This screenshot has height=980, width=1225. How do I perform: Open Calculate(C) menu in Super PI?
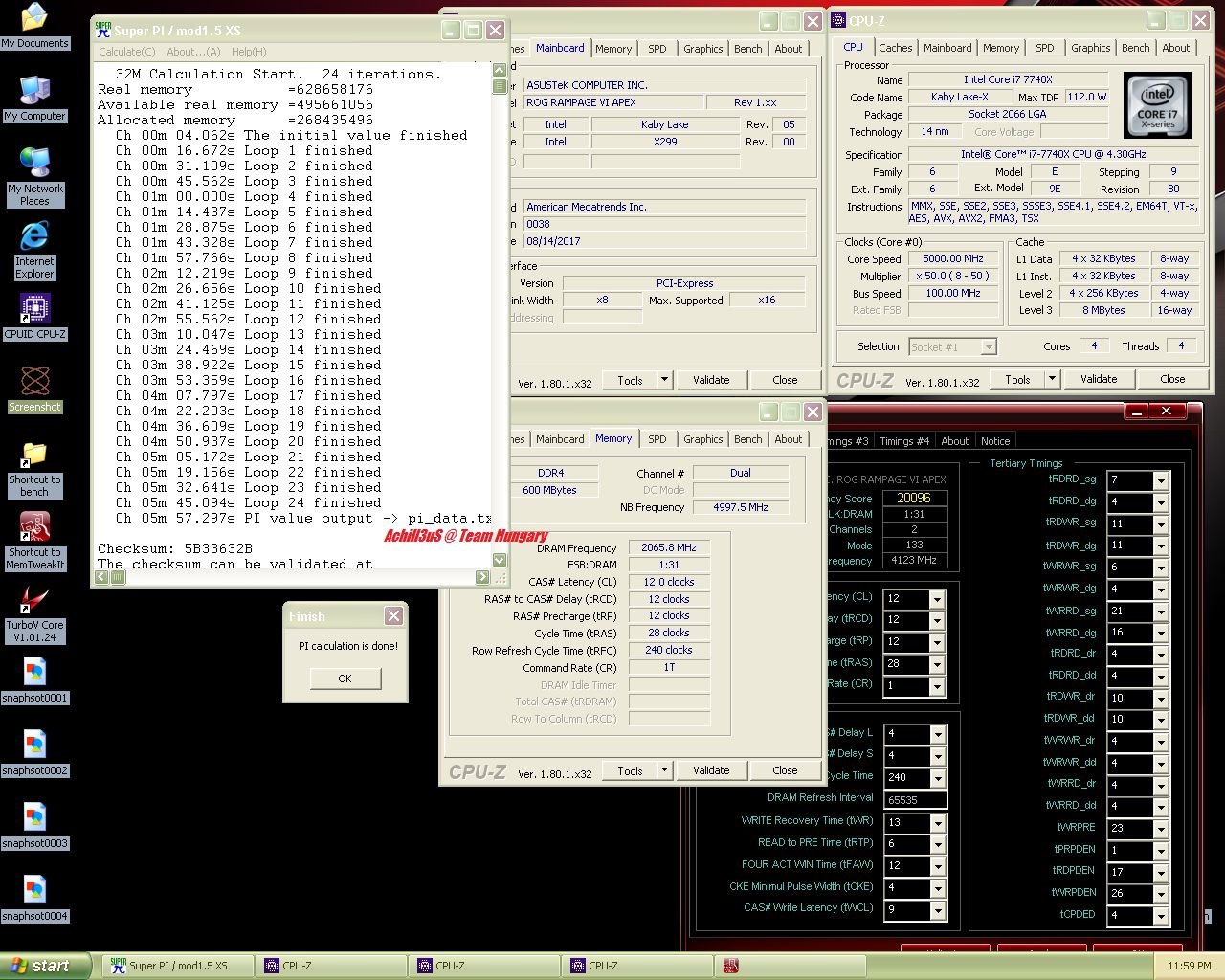pos(127,52)
